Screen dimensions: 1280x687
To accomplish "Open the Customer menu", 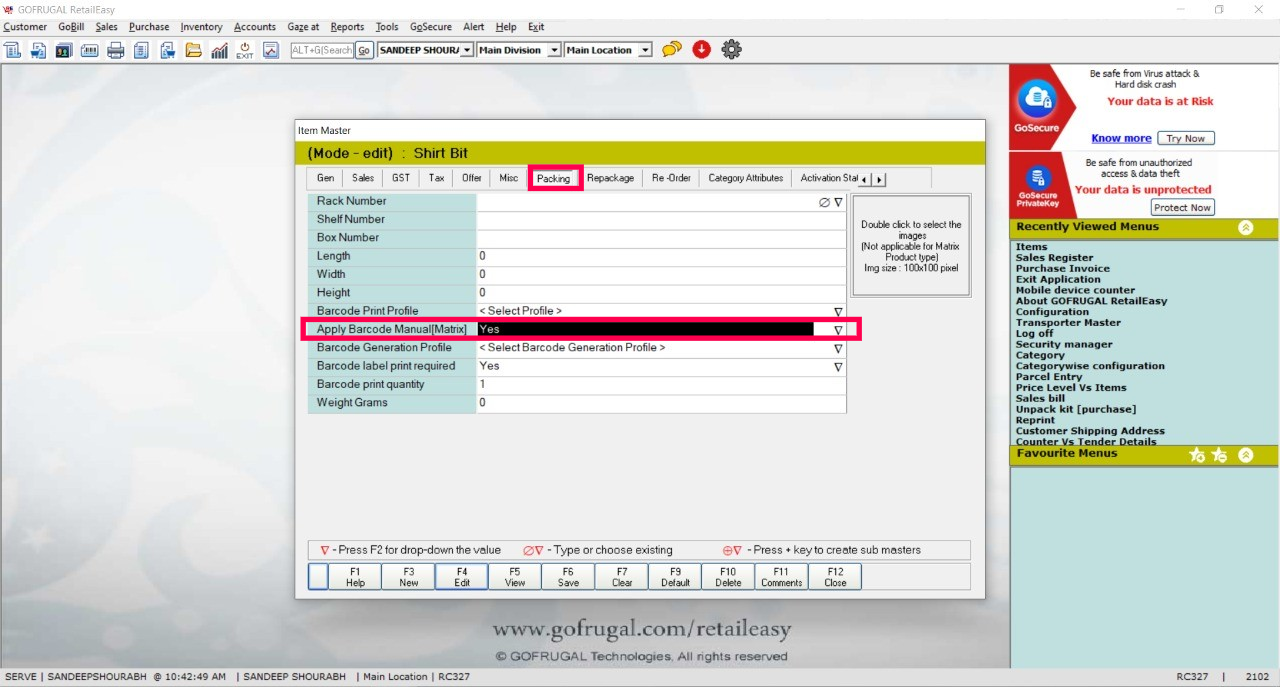I will pos(25,27).
